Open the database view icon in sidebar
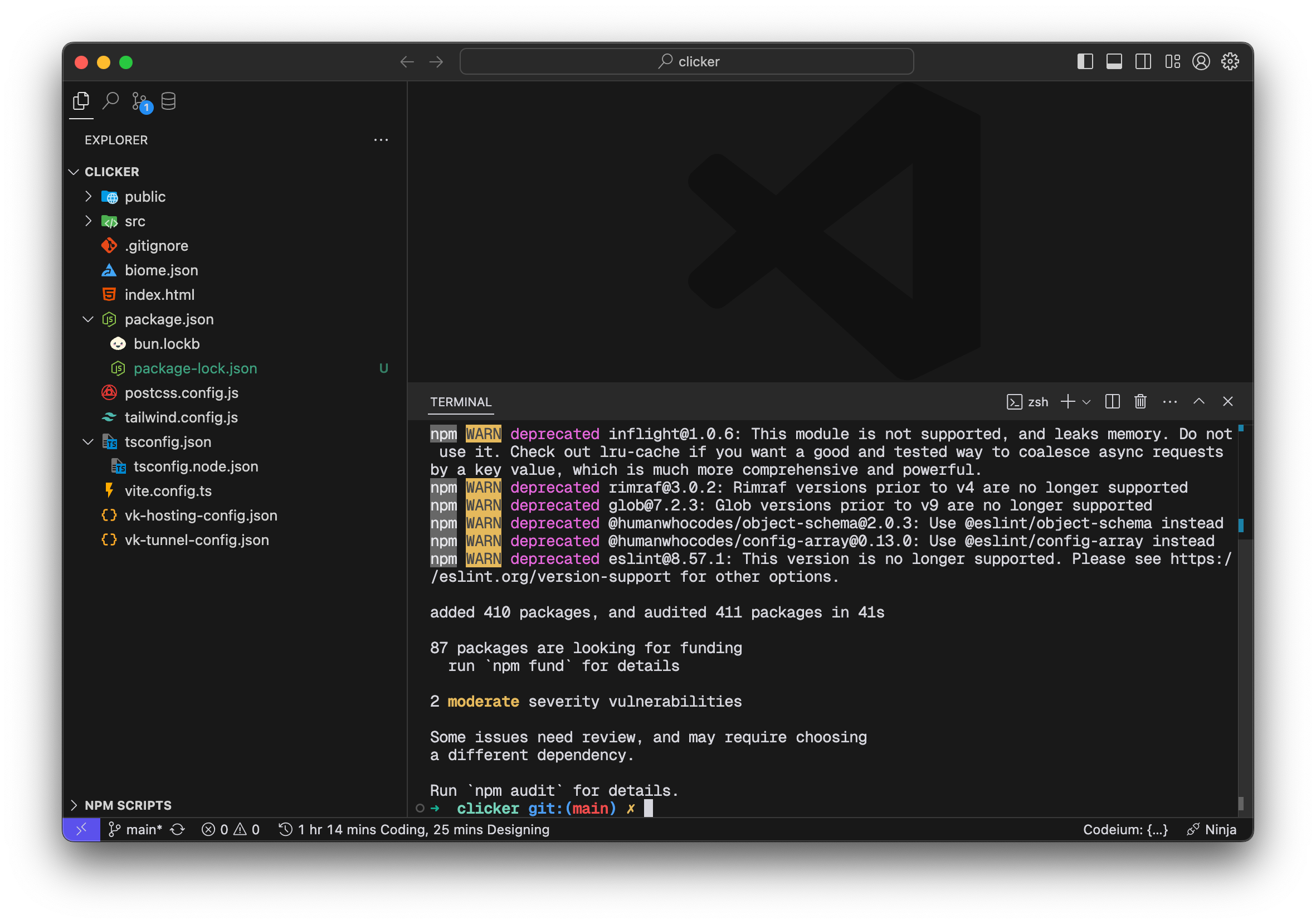The image size is (1316, 924). (x=168, y=101)
